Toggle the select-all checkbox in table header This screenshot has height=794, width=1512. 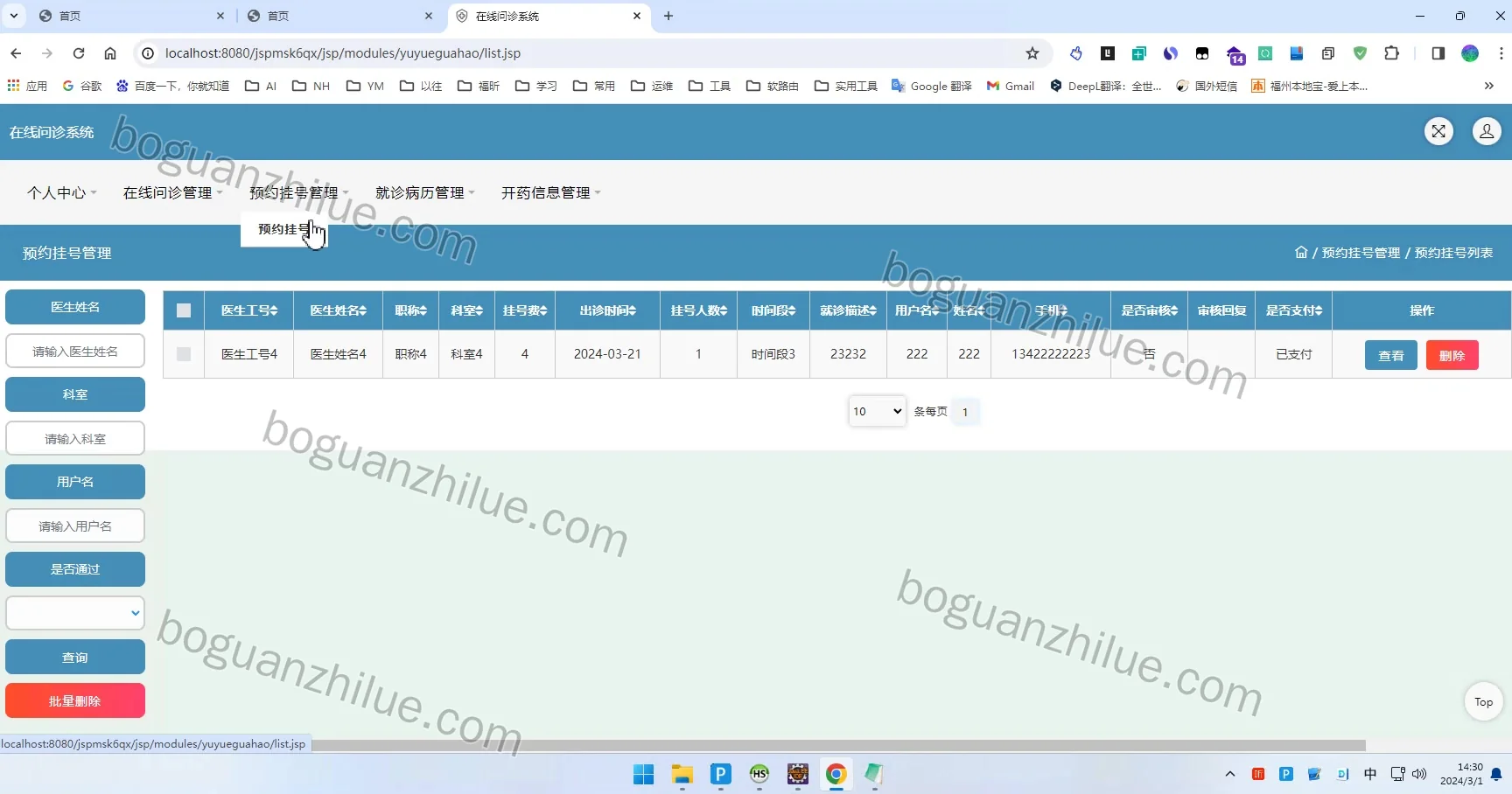point(184,310)
